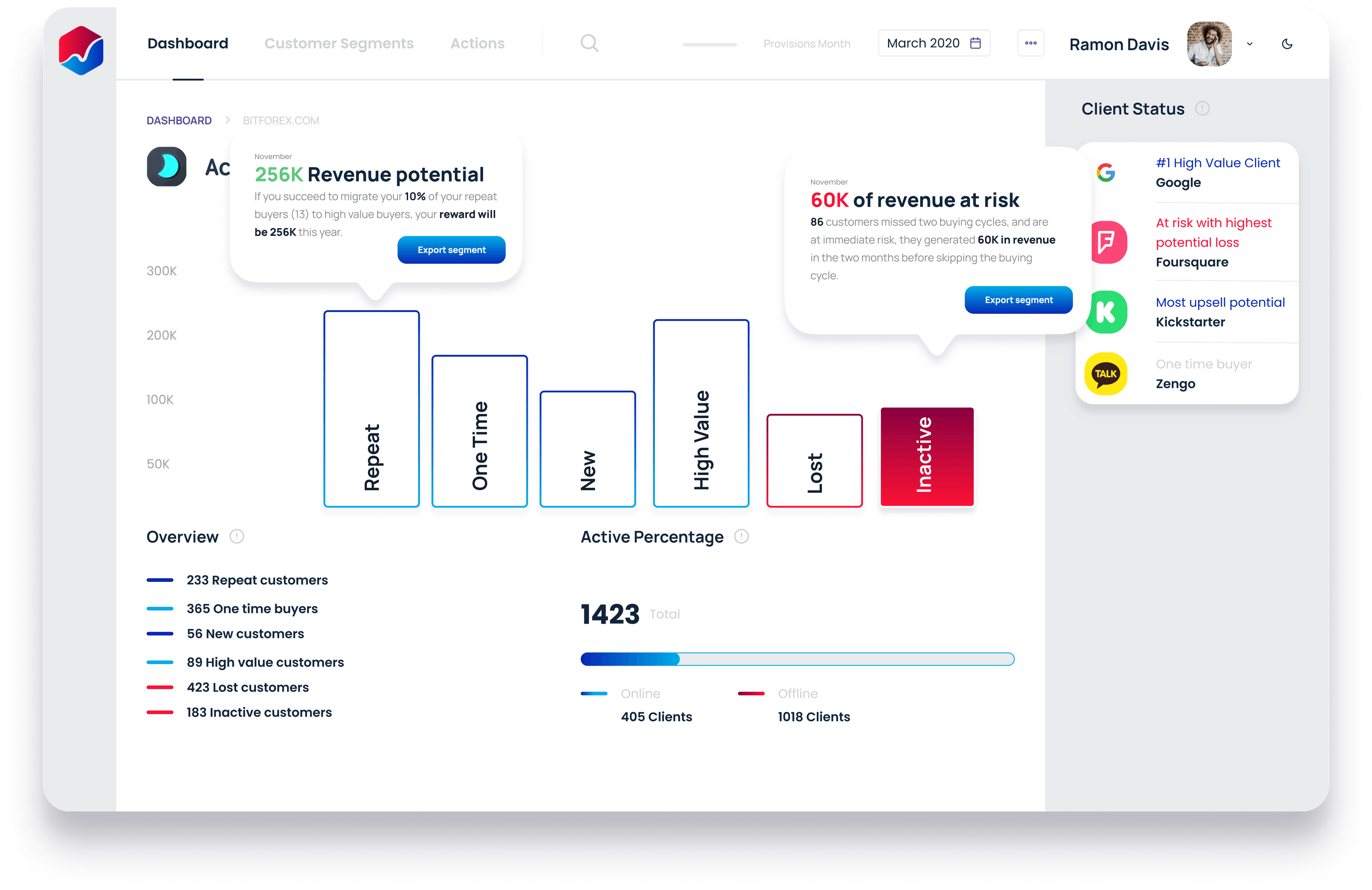This screenshot has height=890, width=1372.
Task: Open the three-dots more options button
Action: tap(1030, 43)
